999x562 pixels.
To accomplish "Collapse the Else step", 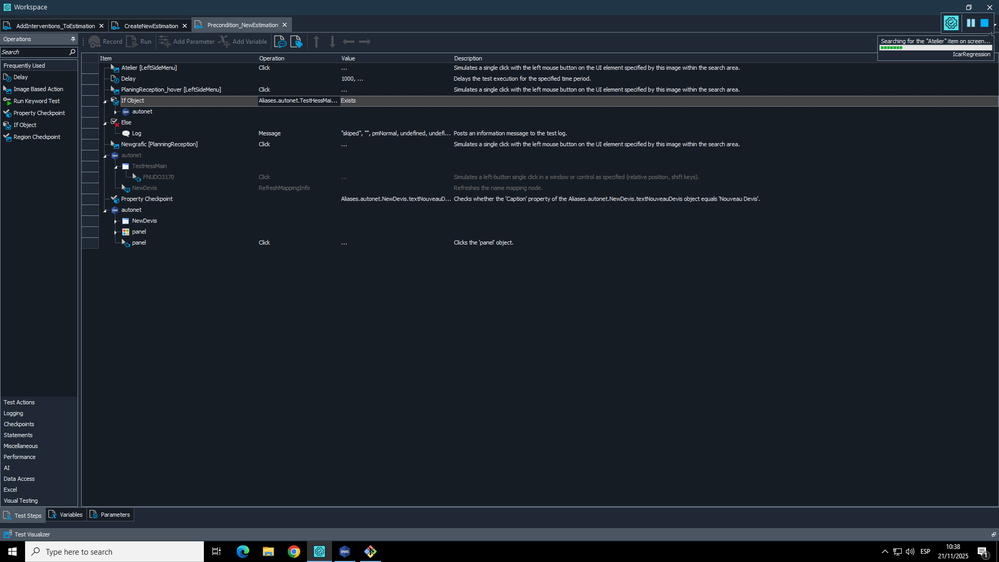I will [x=105, y=123].
